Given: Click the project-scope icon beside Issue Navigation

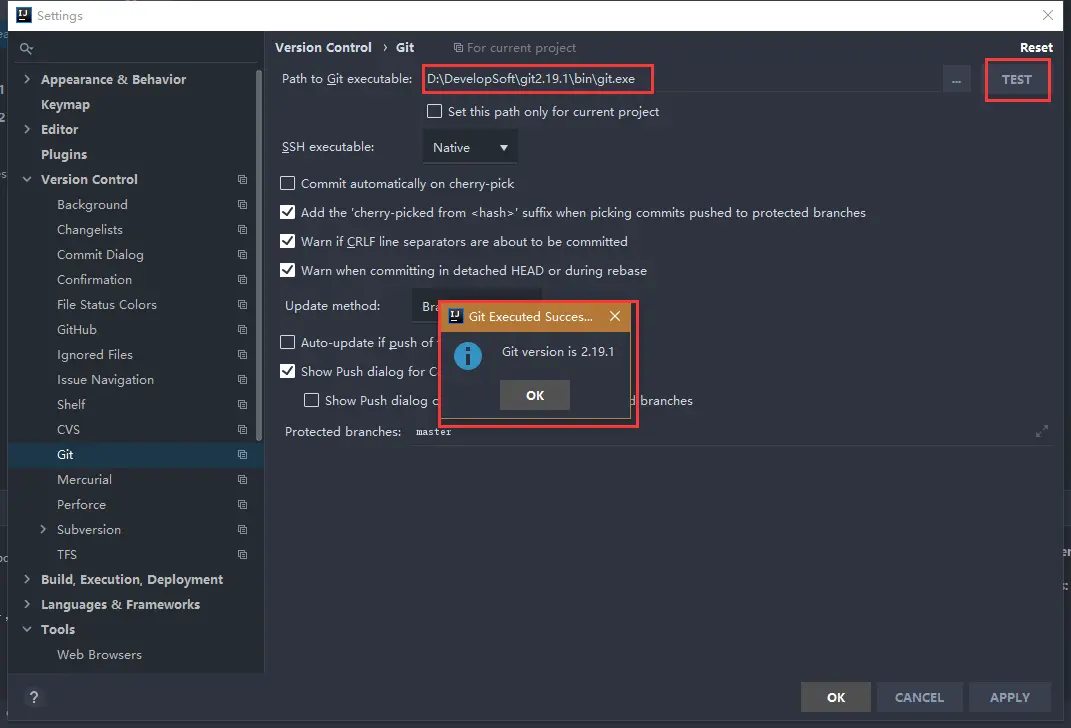Looking at the screenshot, I should (x=242, y=379).
